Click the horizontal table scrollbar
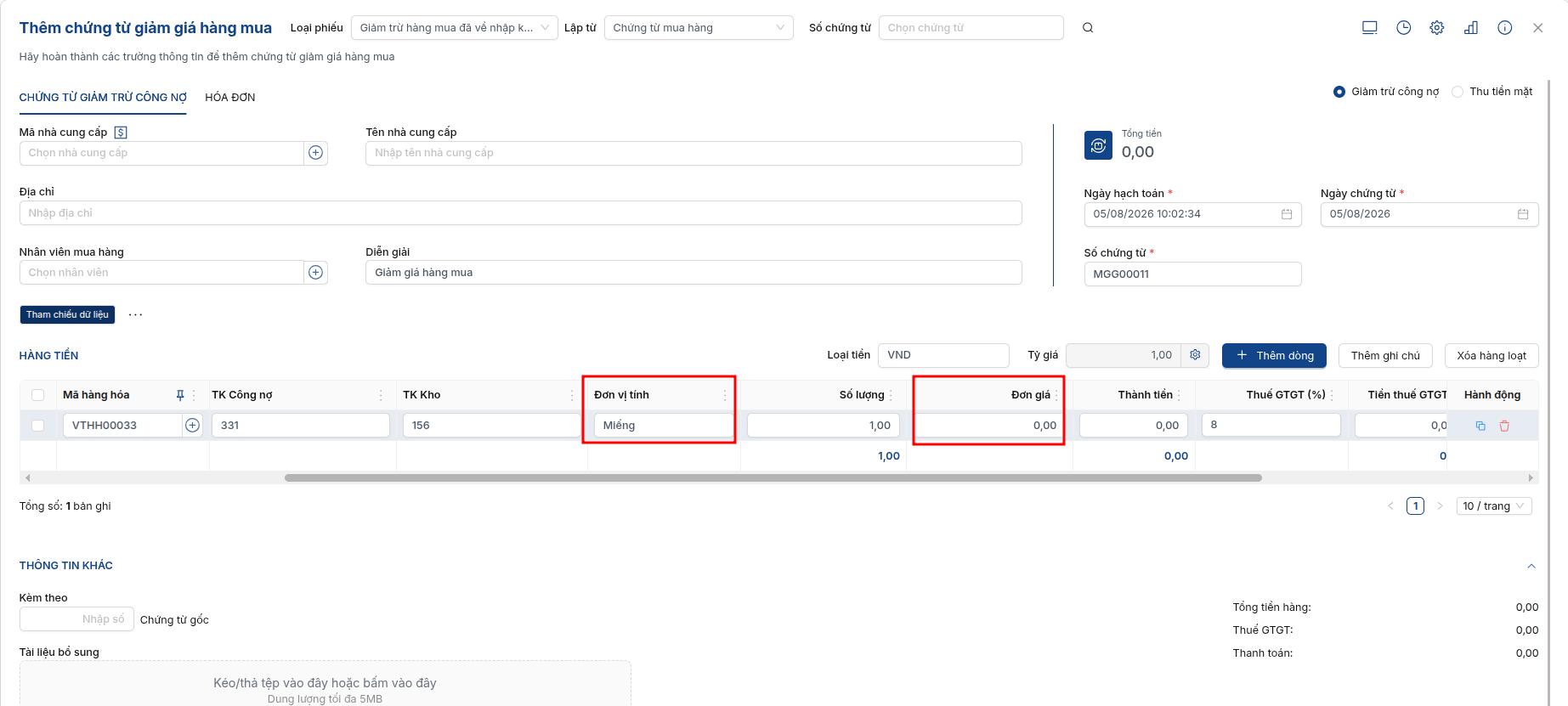This screenshot has width=1568, height=706. point(773,478)
